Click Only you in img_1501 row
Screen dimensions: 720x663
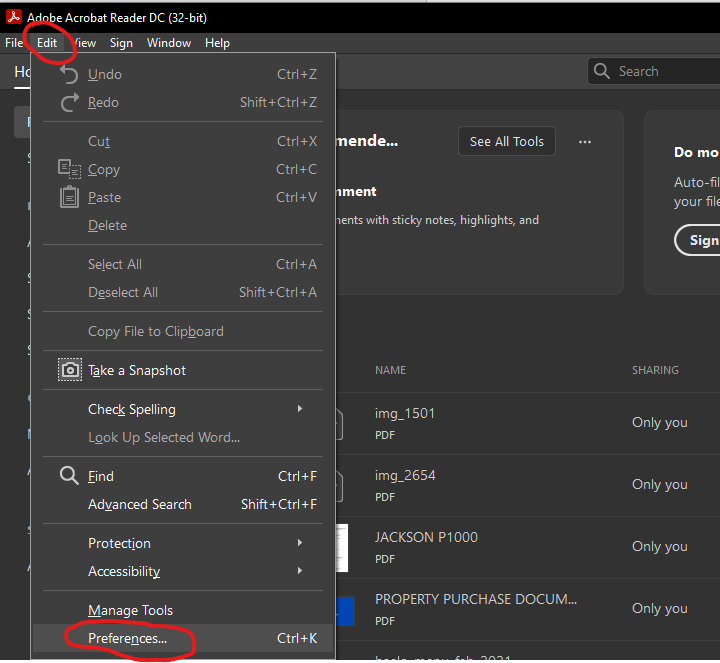tap(659, 422)
